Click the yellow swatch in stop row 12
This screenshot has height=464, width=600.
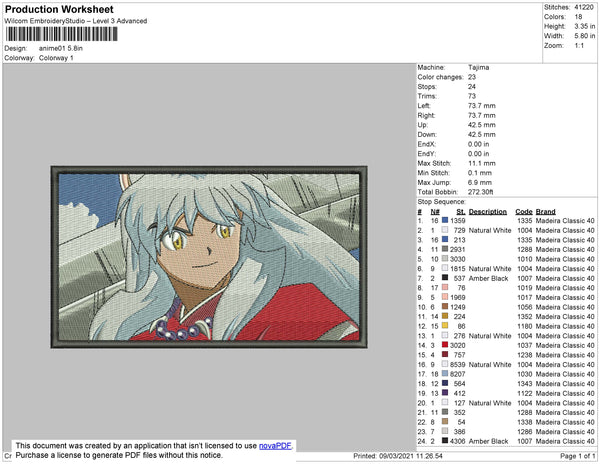point(445,326)
